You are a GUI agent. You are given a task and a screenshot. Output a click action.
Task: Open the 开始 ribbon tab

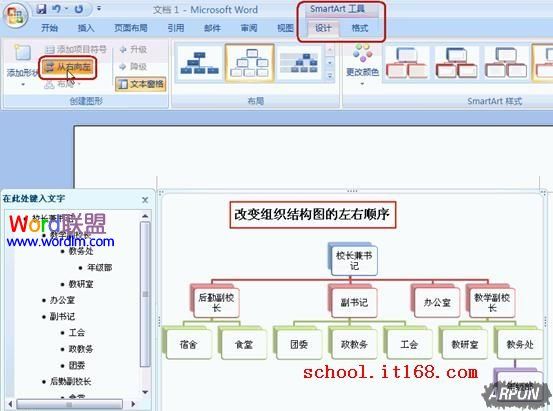tap(49, 28)
